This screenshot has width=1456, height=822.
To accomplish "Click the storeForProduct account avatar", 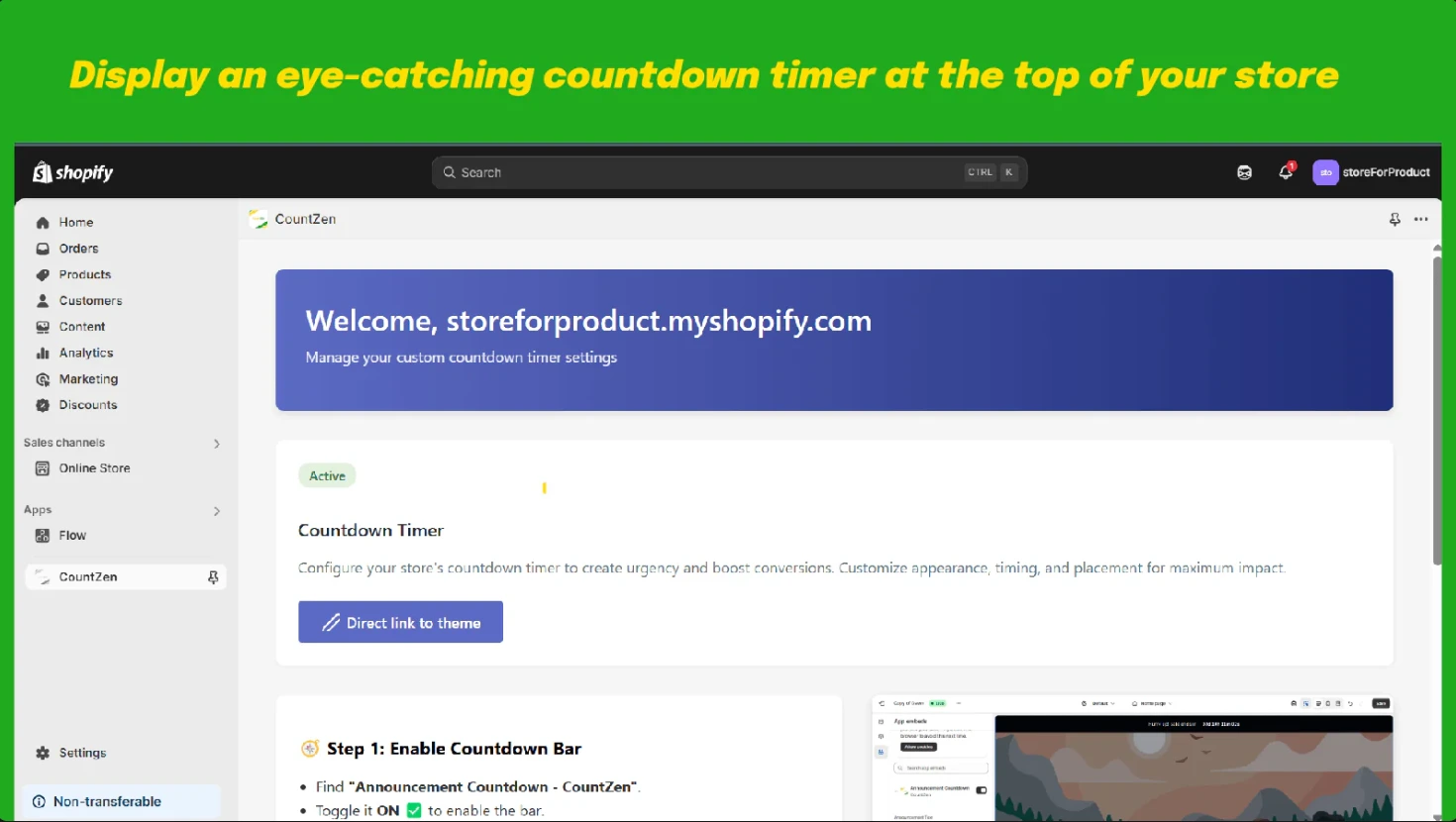I will (1325, 172).
